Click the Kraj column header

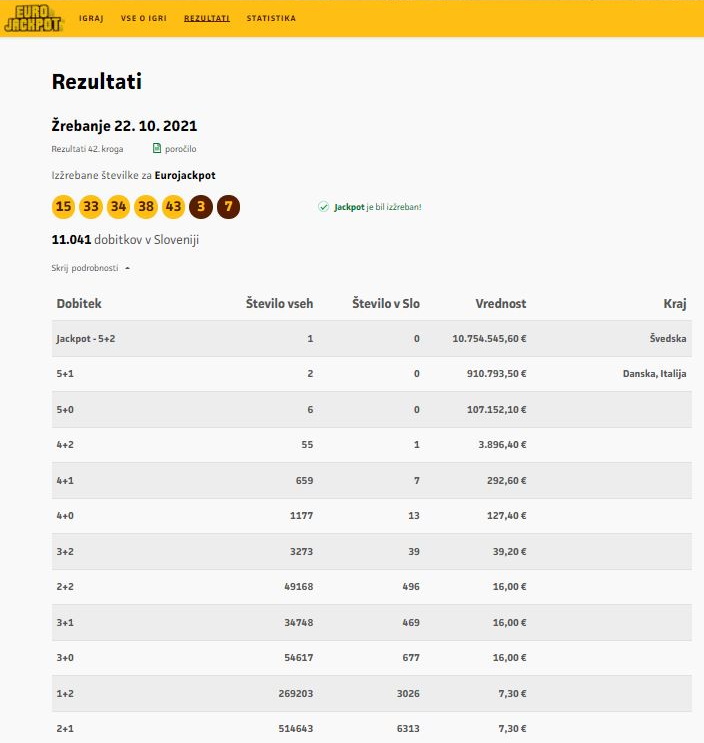675,304
